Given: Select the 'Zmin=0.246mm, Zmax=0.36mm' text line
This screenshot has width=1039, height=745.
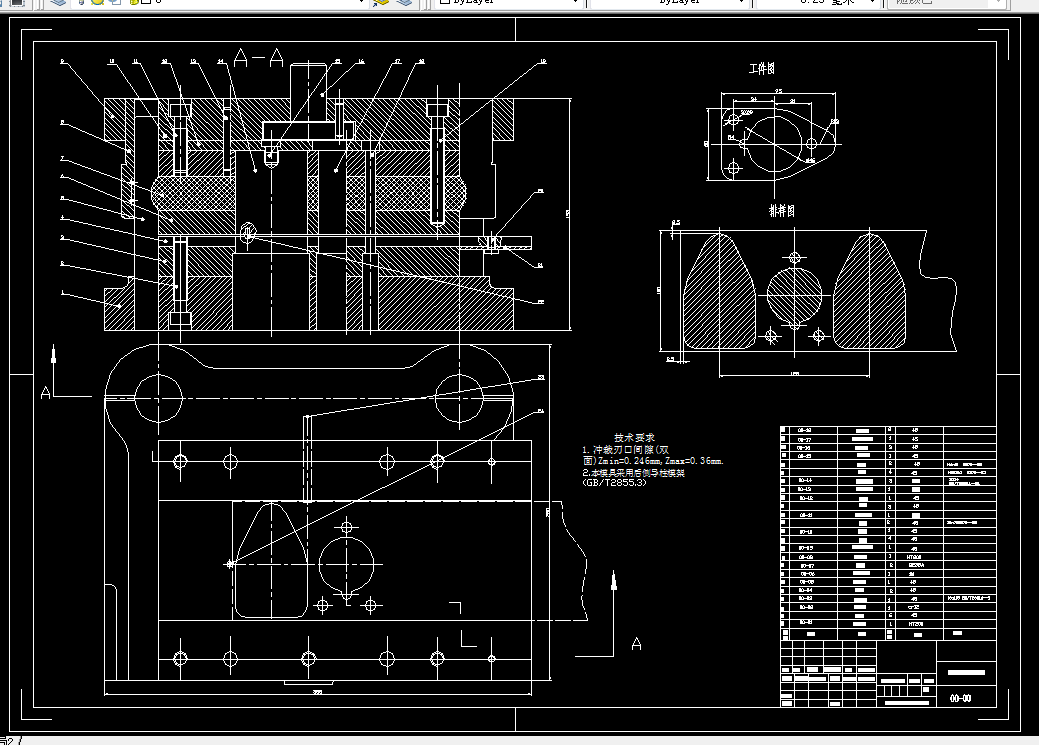Looking at the screenshot, I should pyautogui.click(x=660, y=461).
